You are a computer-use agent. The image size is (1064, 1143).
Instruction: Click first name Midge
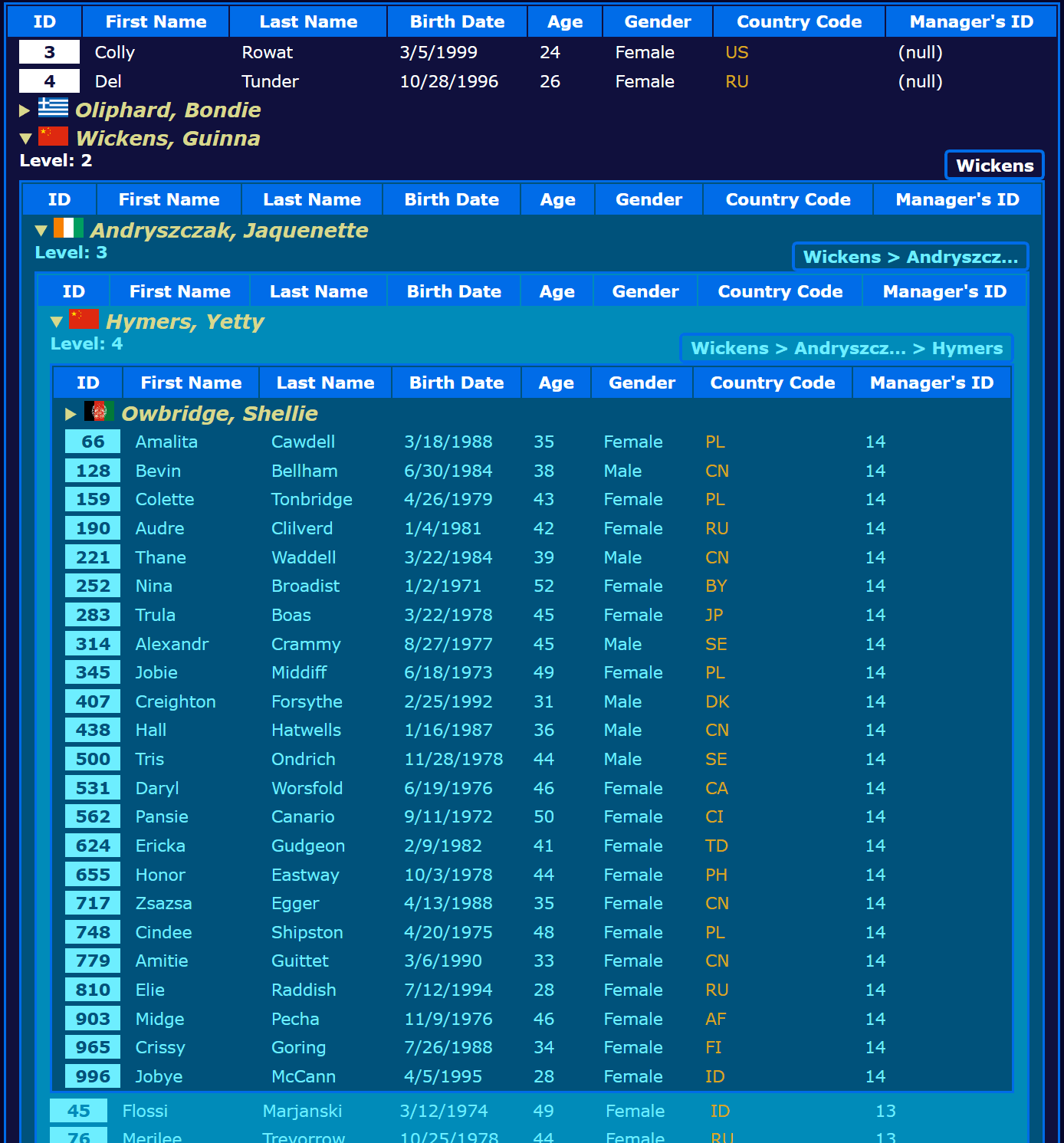coord(159,1019)
